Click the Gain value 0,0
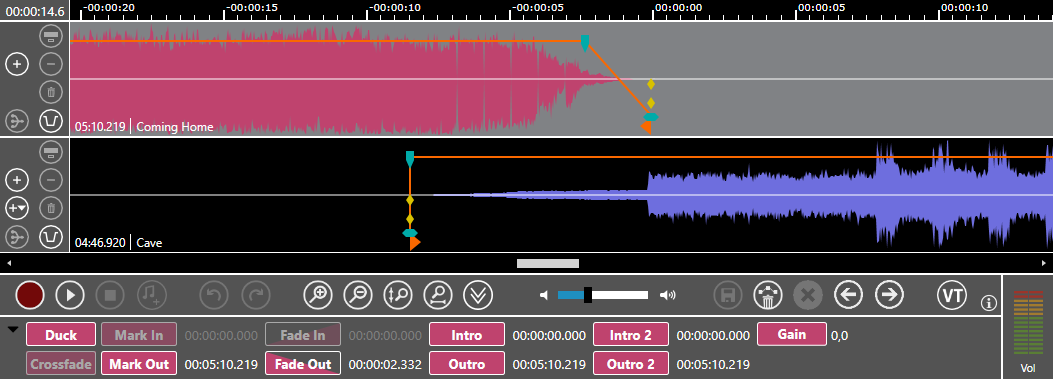The width and height of the screenshot is (1053, 379). point(839,336)
